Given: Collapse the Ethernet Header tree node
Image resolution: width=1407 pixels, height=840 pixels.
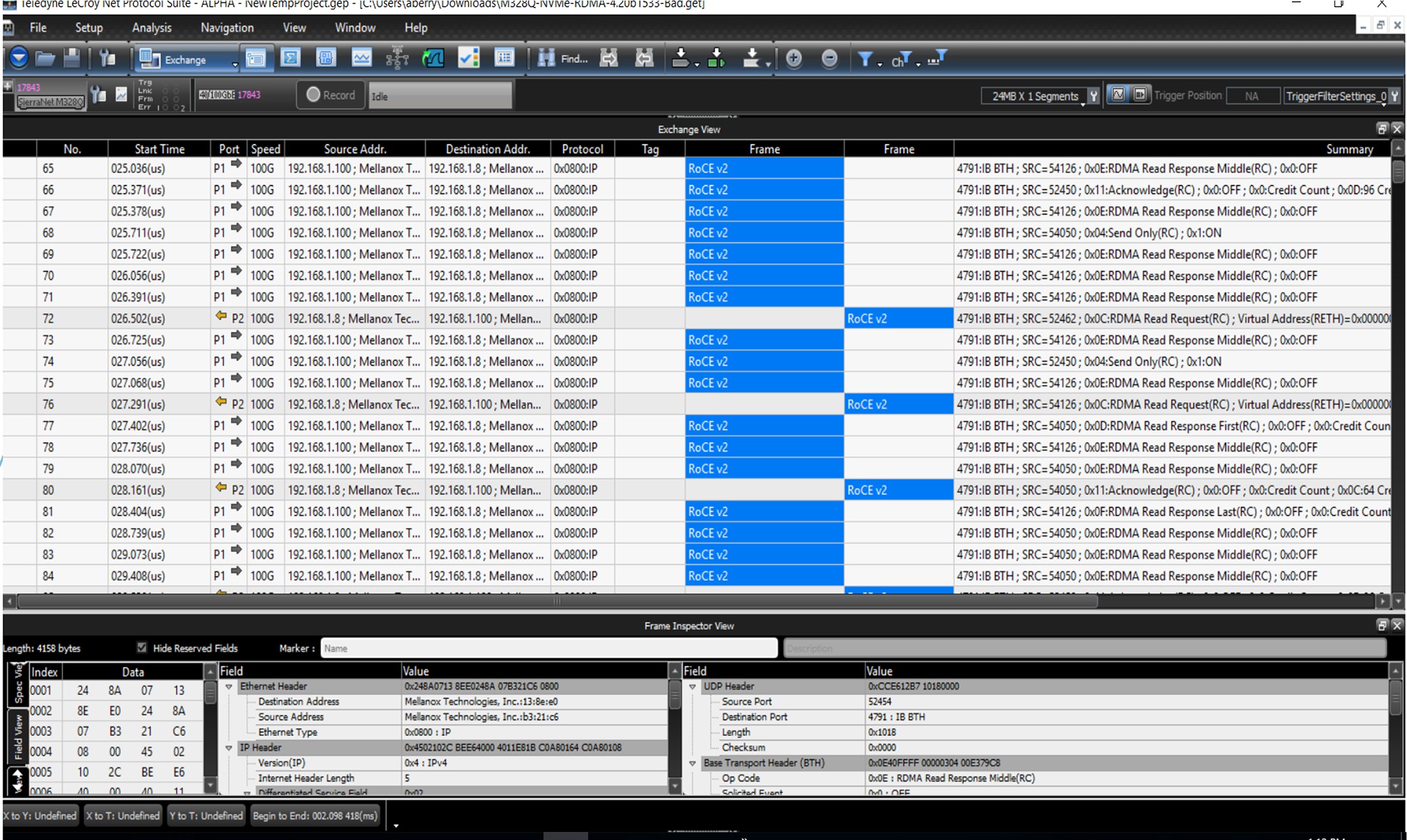Looking at the screenshot, I should coord(229,687).
